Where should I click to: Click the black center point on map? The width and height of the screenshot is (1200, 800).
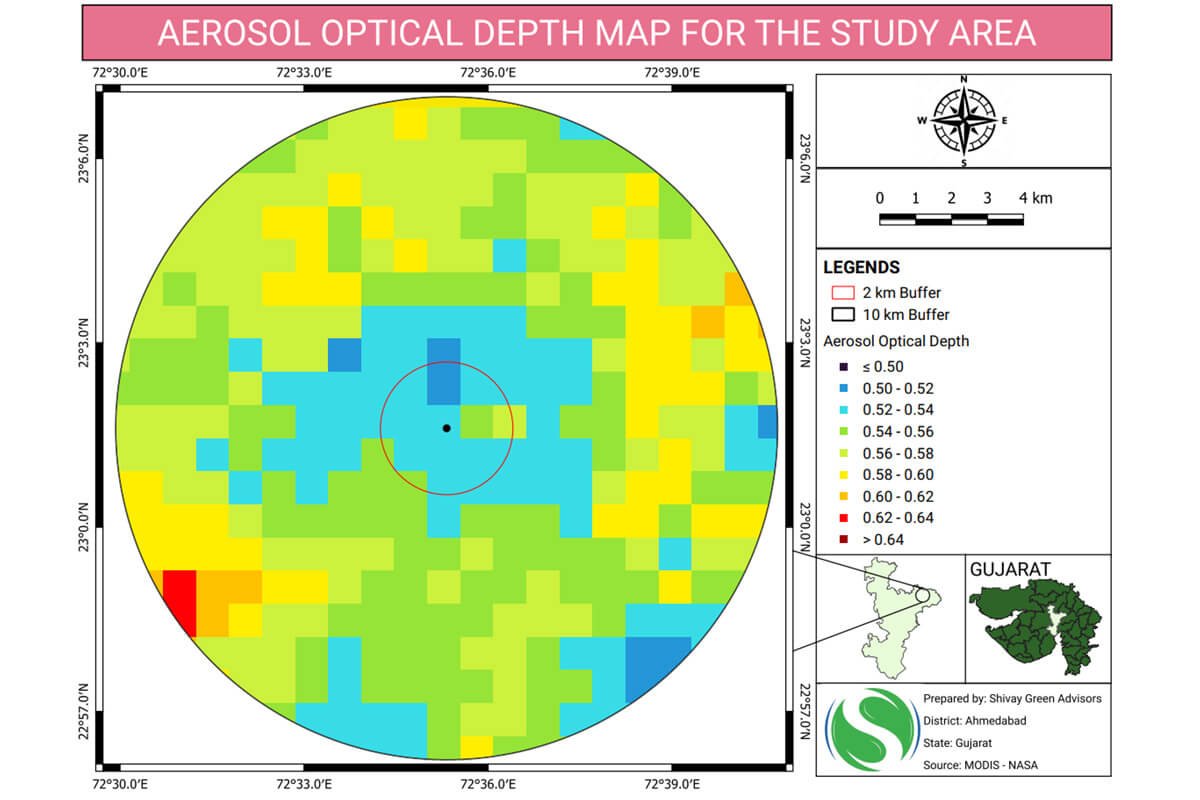[446, 428]
